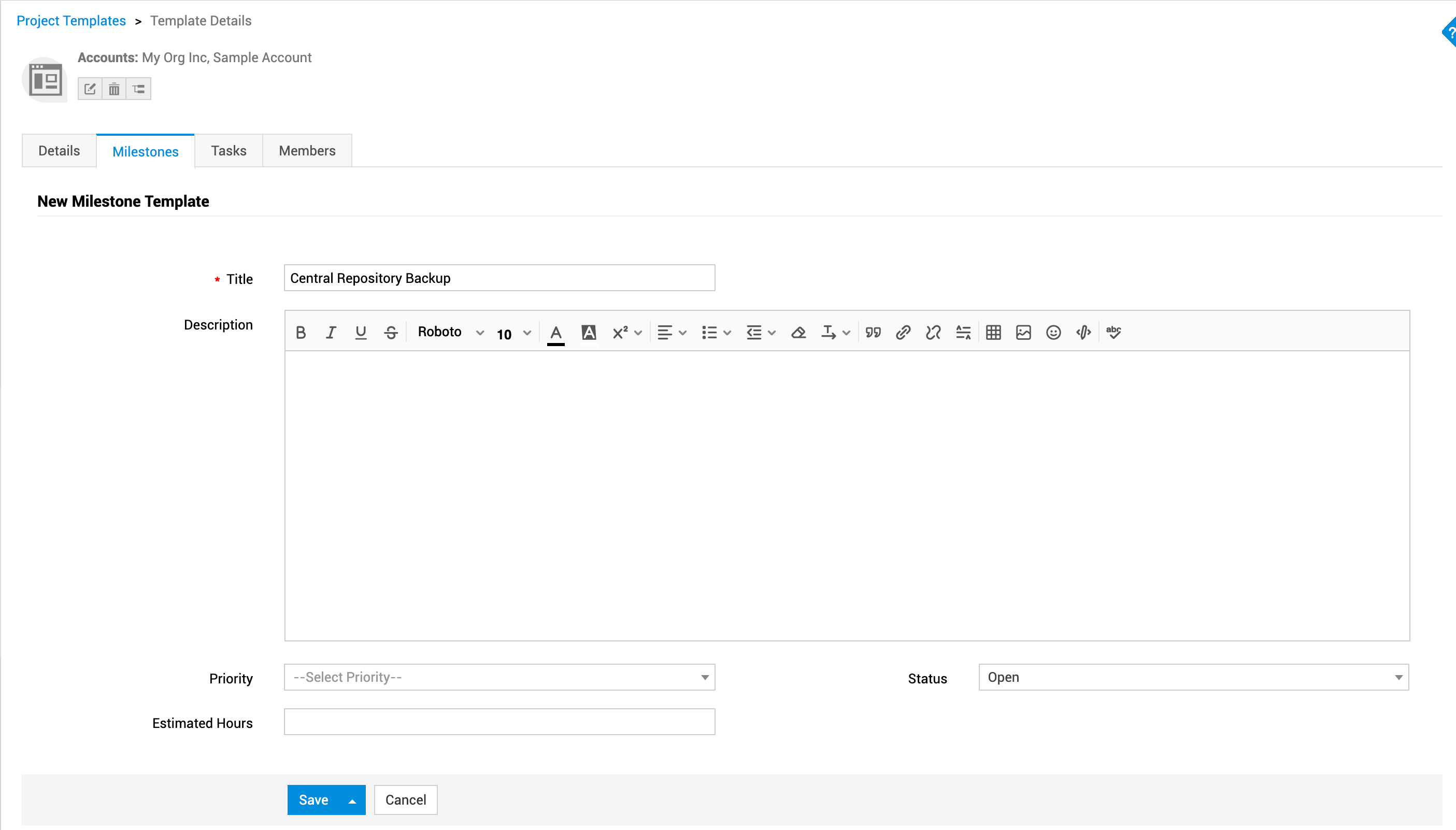This screenshot has width=1456, height=830.
Task: Toggle blockquote formatting
Action: [873, 332]
